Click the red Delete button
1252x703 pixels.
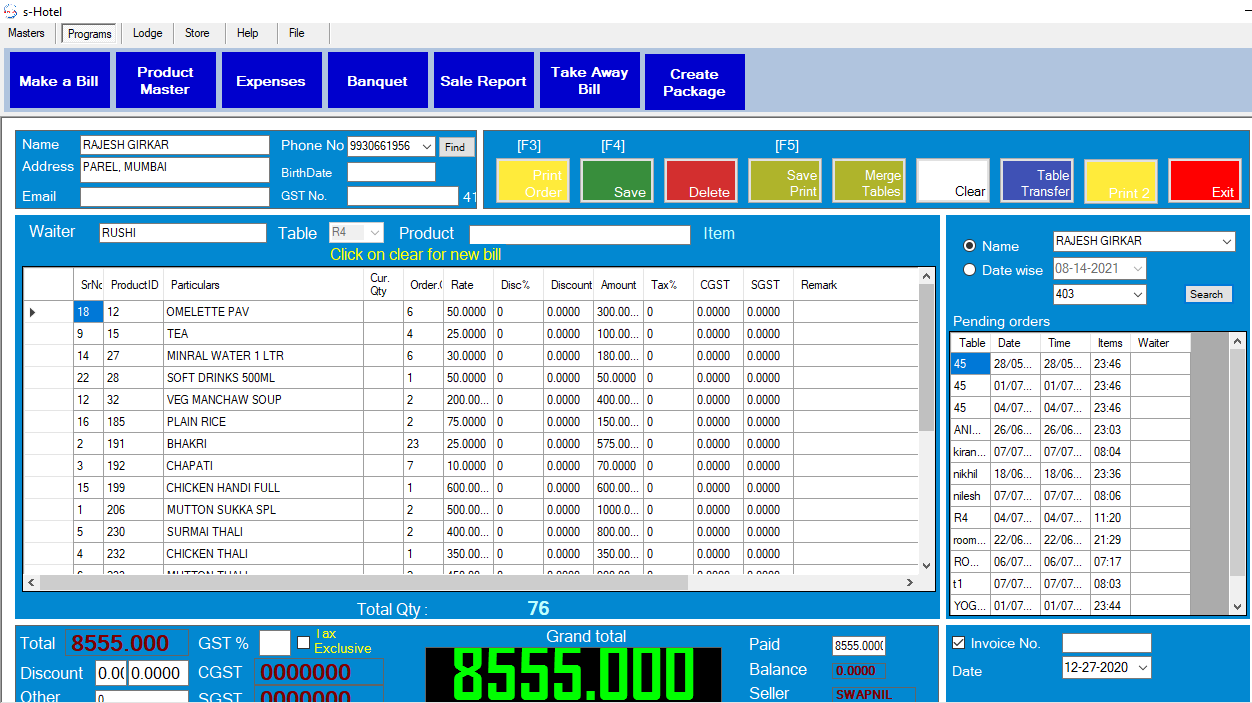(701, 182)
